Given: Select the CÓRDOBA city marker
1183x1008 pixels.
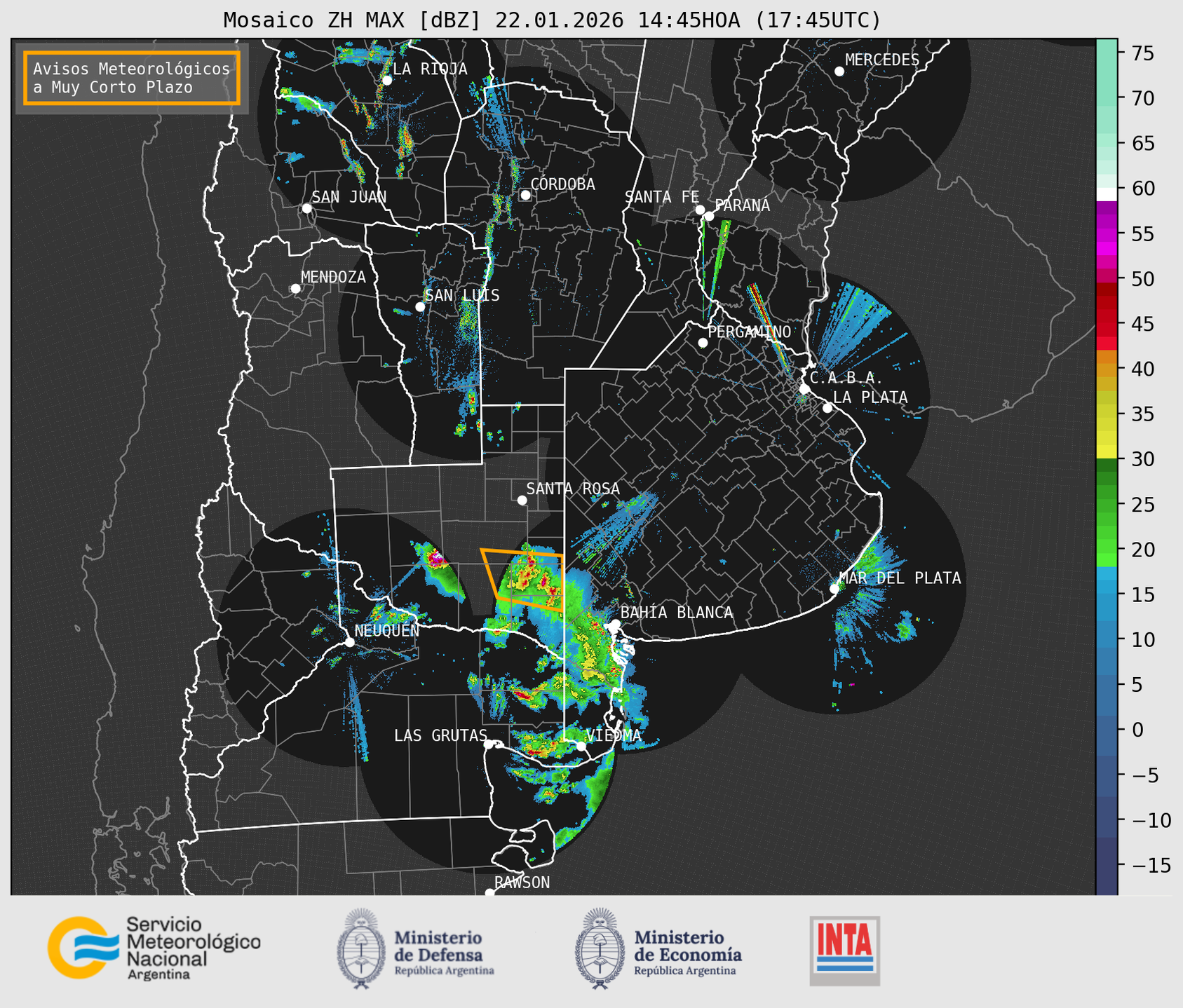Looking at the screenshot, I should 525,195.
